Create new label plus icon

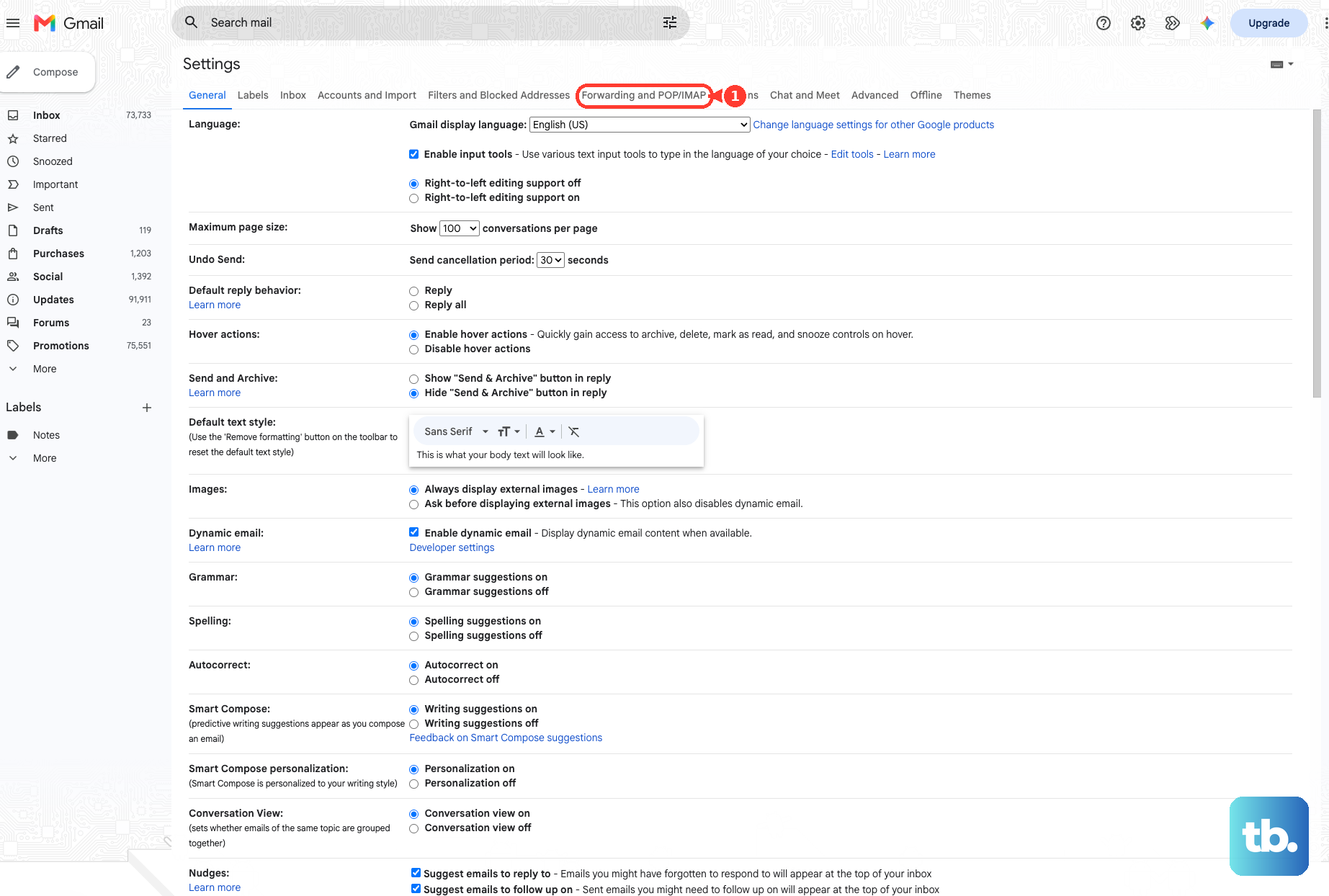click(x=147, y=408)
